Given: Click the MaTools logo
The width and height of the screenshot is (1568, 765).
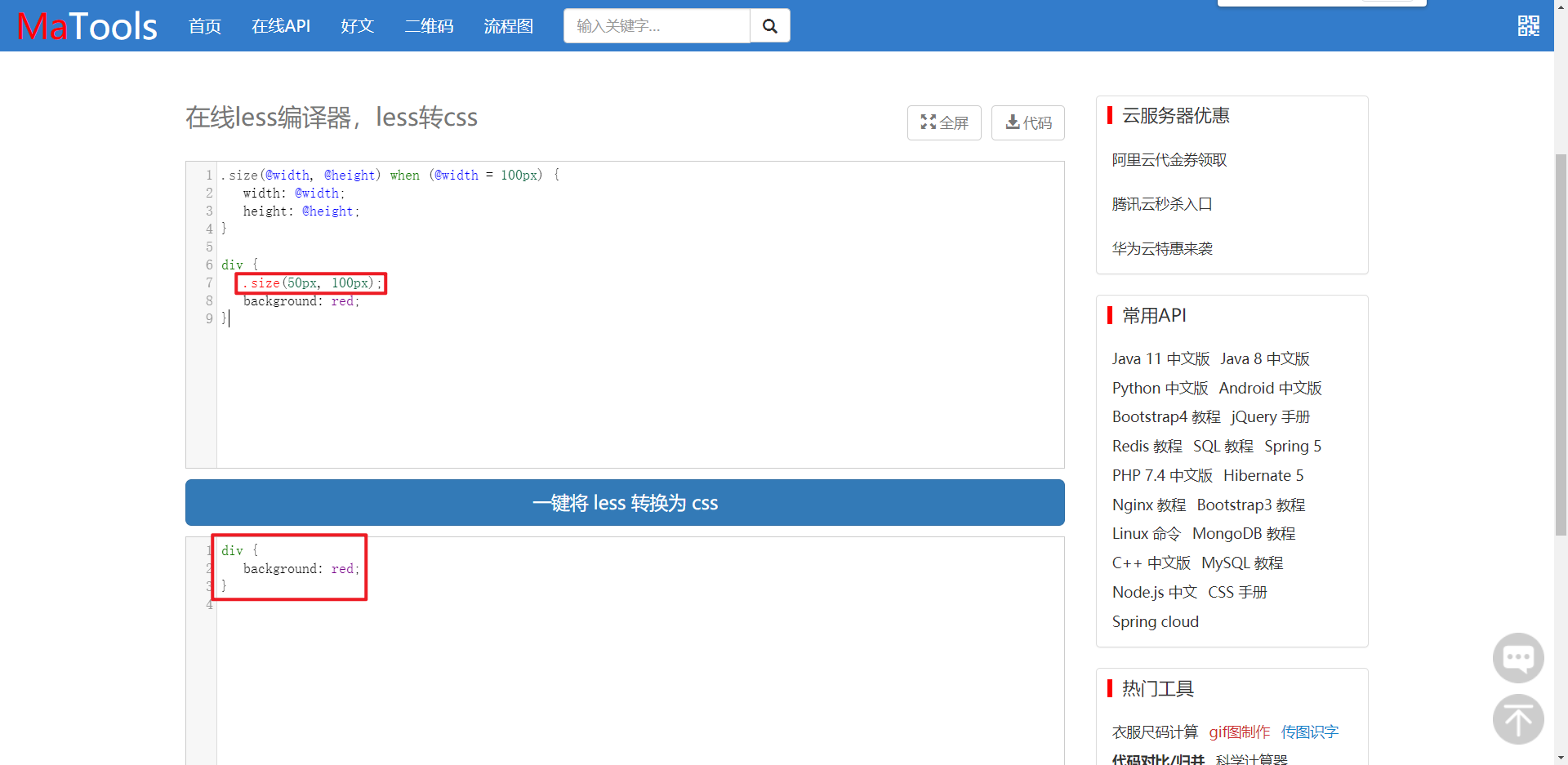Looking at the screenshot, I should pos(87,26).
